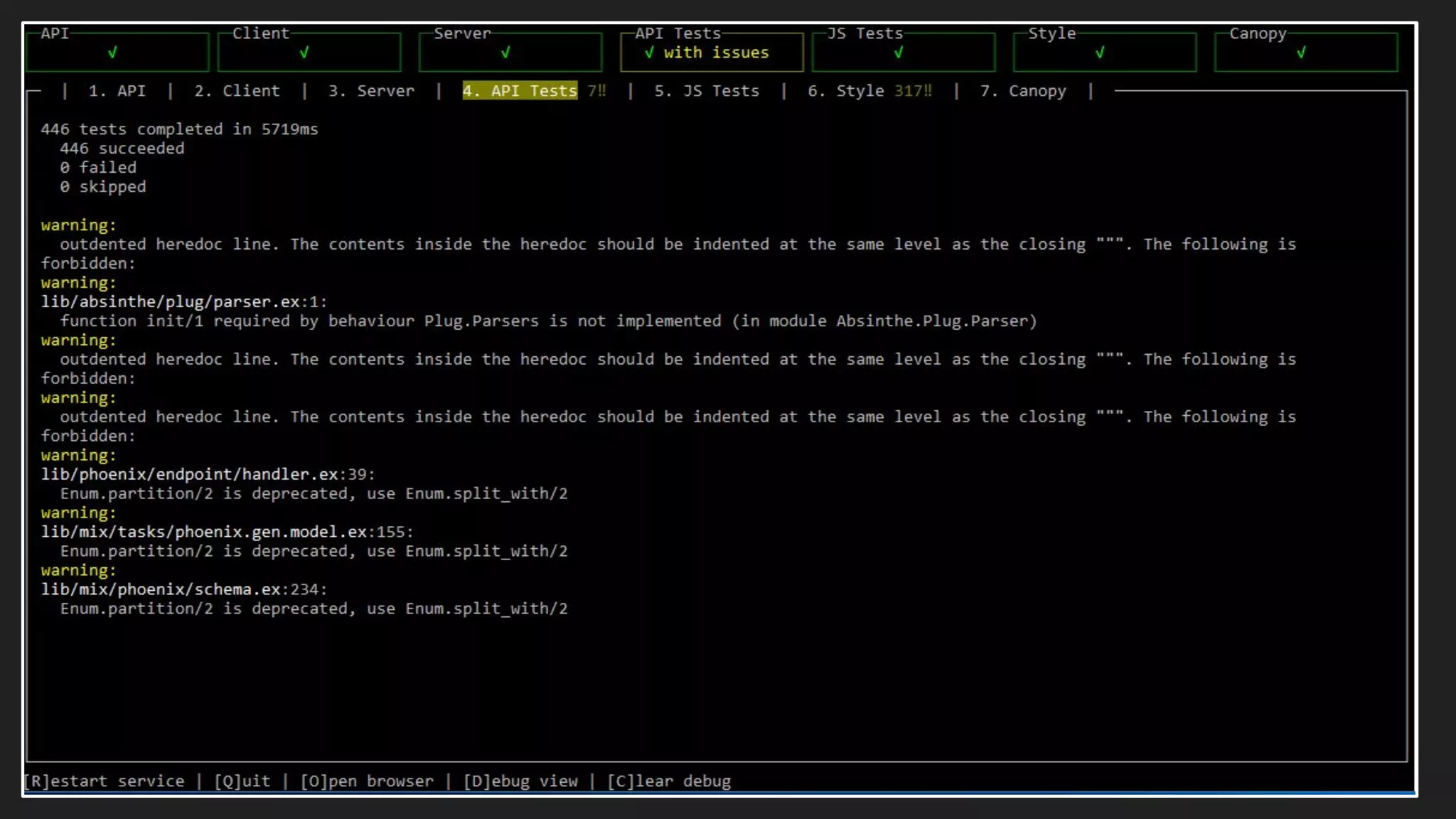
Task: Select the highlighted 4. API Tests tab
Action: tap(520, 91)
